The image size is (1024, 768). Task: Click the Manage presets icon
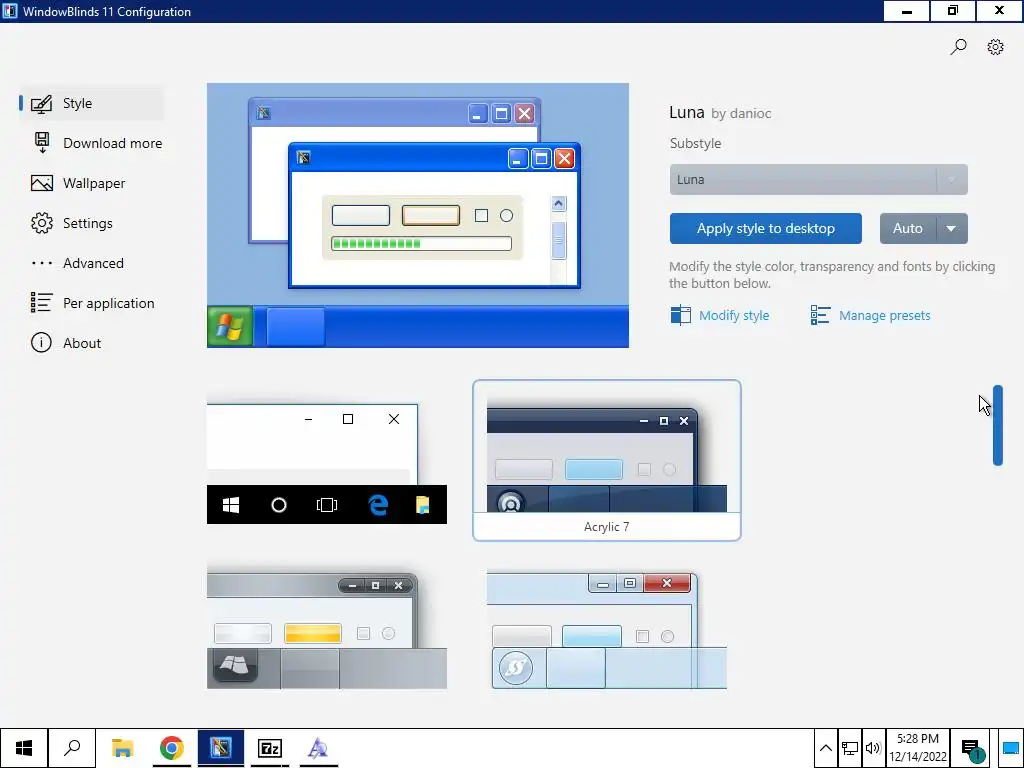pos(820,315)
